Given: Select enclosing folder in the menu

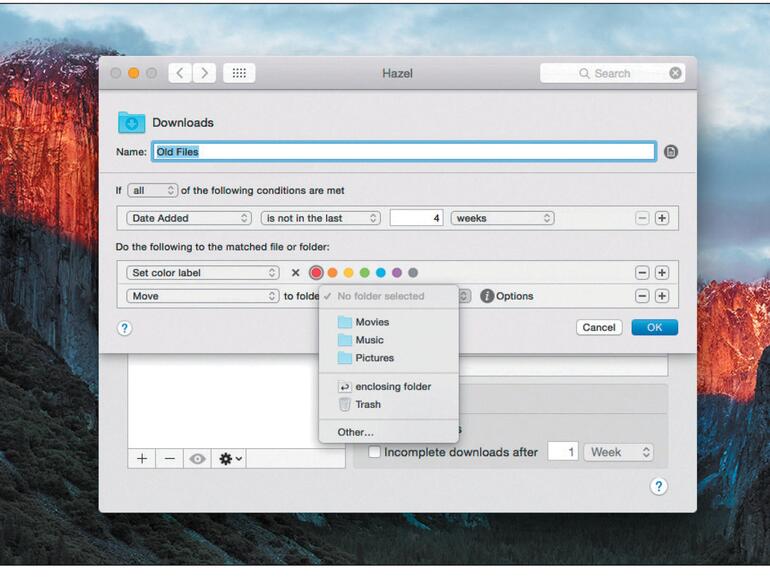Looking at the screenshot, I should (x=389, y=386).
